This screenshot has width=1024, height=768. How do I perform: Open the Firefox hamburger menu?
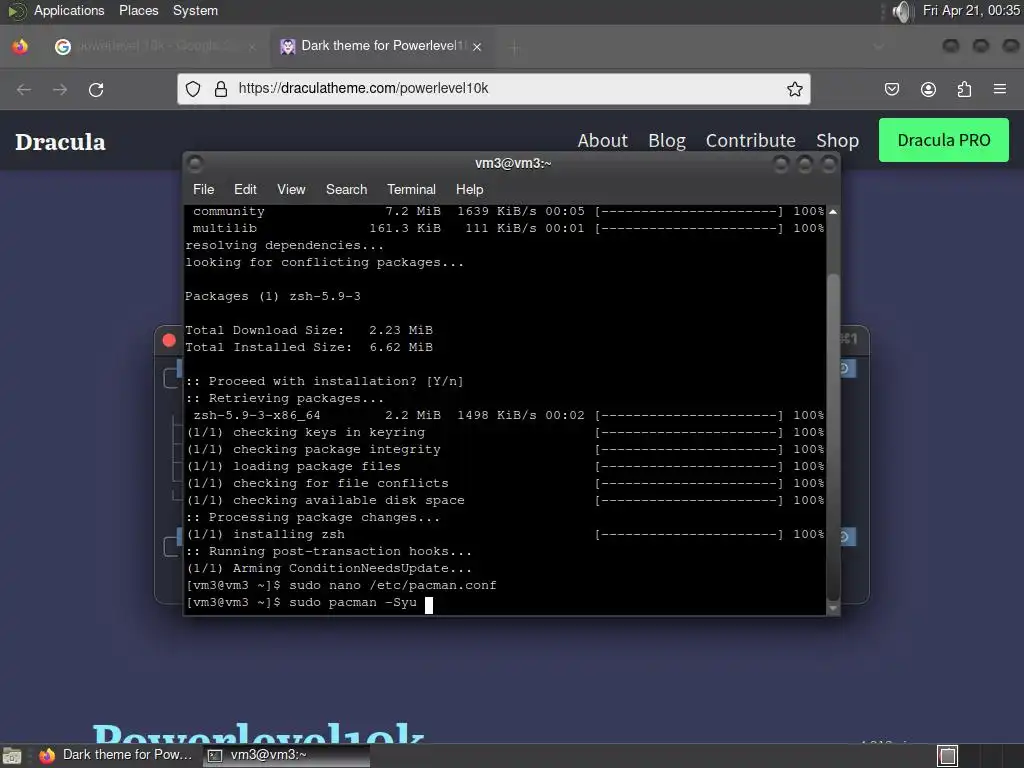[999, 89]
